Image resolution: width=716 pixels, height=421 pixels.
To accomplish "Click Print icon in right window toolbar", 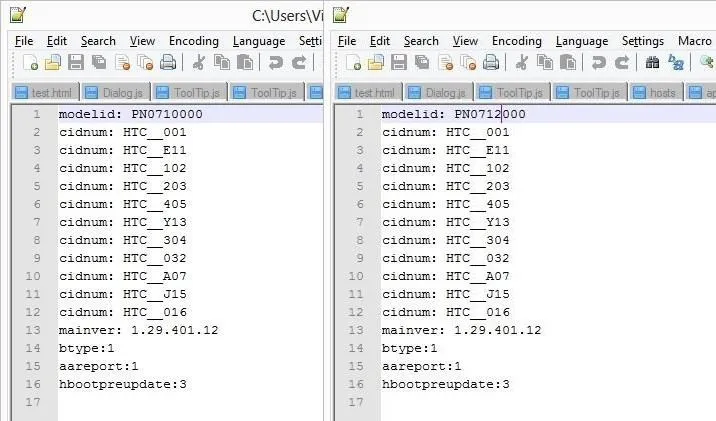I will [491, 62].
